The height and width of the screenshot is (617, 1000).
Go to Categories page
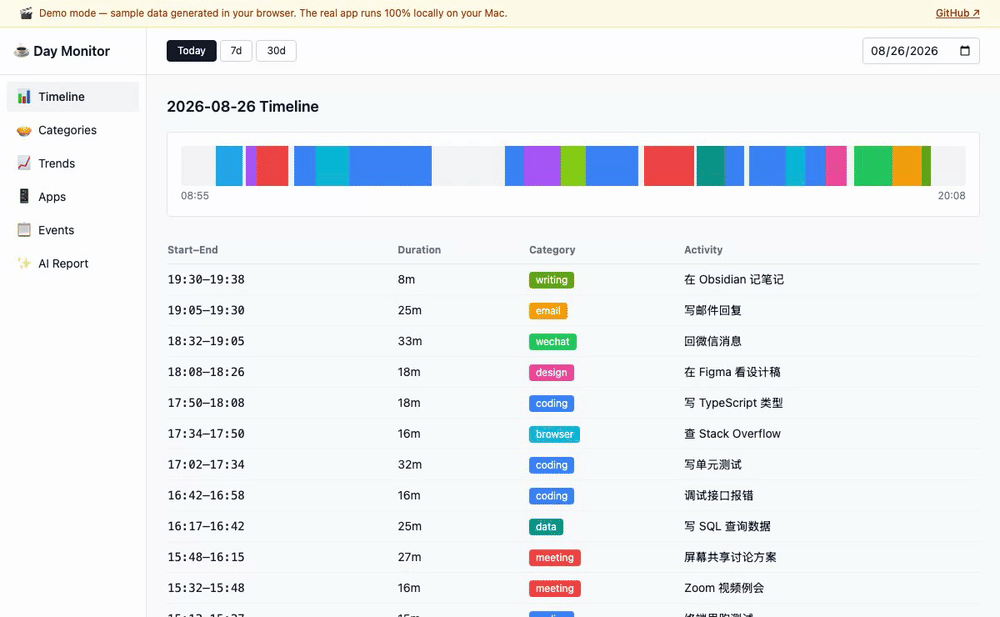point(73,130)
